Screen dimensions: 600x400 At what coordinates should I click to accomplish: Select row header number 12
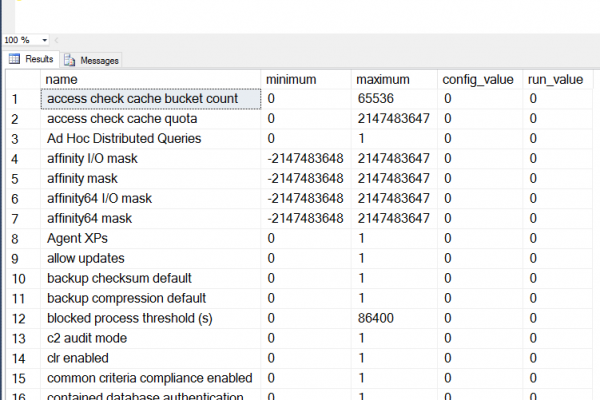click(23, 318)
